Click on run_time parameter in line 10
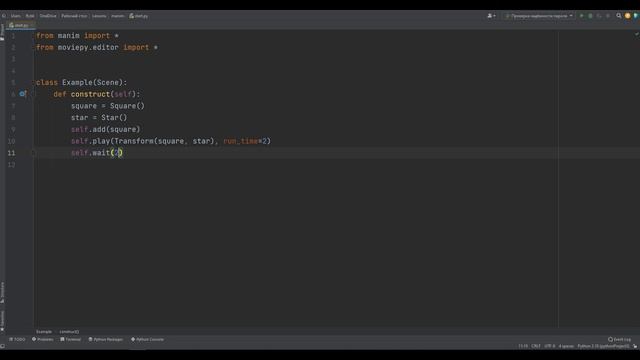This screenshot has height=360, width=640. (241, 141)
